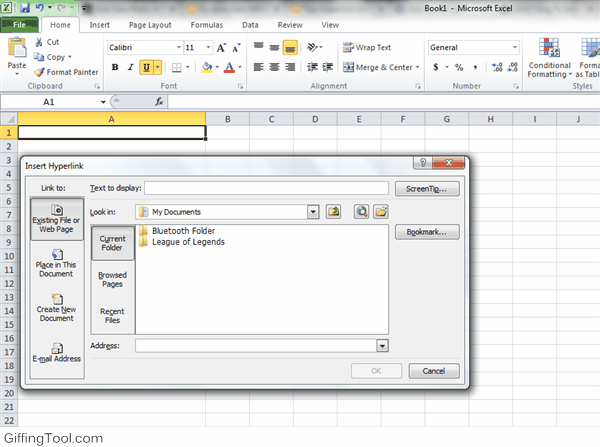Image resolution: width=600 pixels, height=447 pixels.
Task: Set Middle Align vertical alignment
Action: coord(274,47)
